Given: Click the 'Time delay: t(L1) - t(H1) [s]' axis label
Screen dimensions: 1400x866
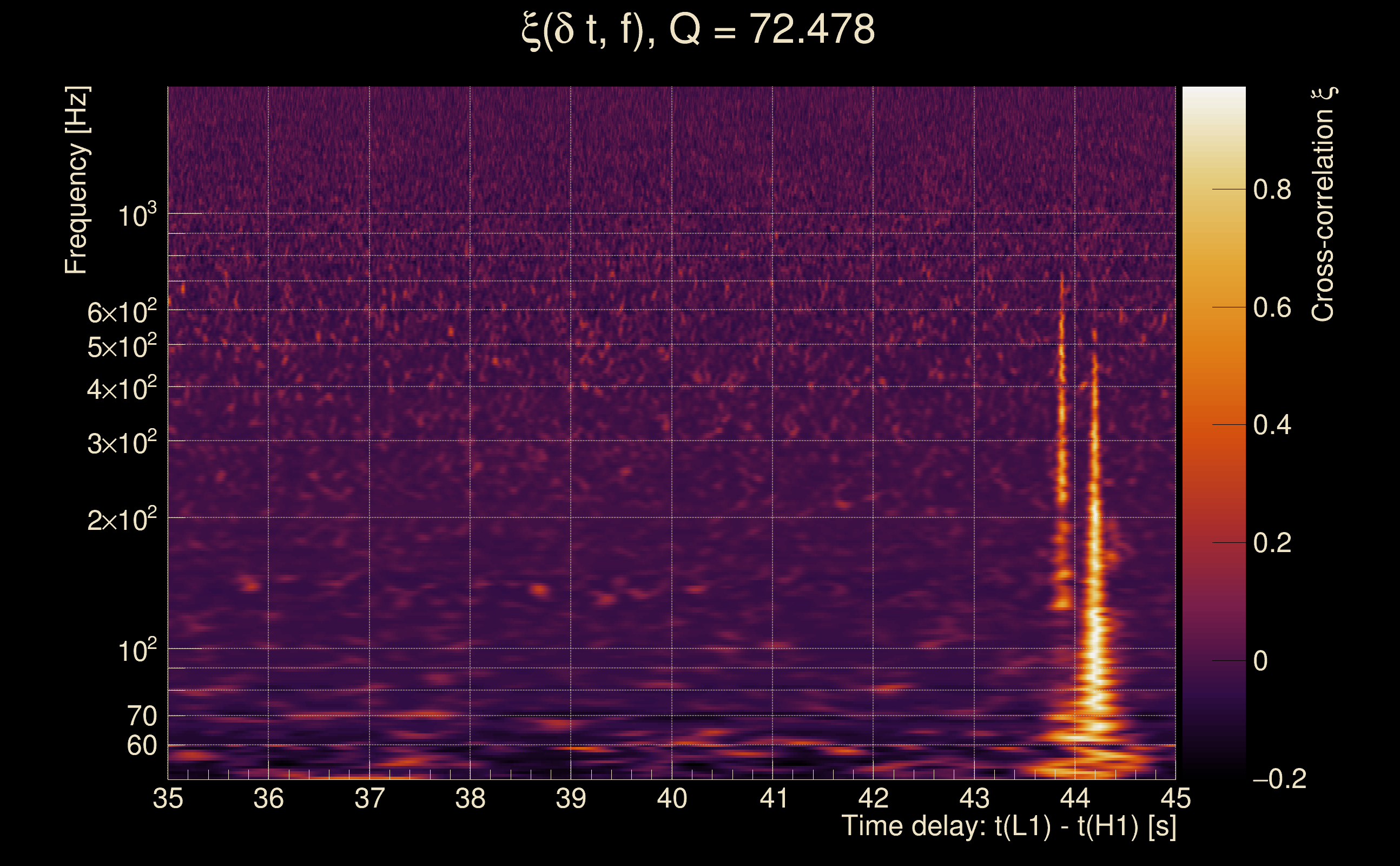Looking at the screenshot, I should (1008, 826).
